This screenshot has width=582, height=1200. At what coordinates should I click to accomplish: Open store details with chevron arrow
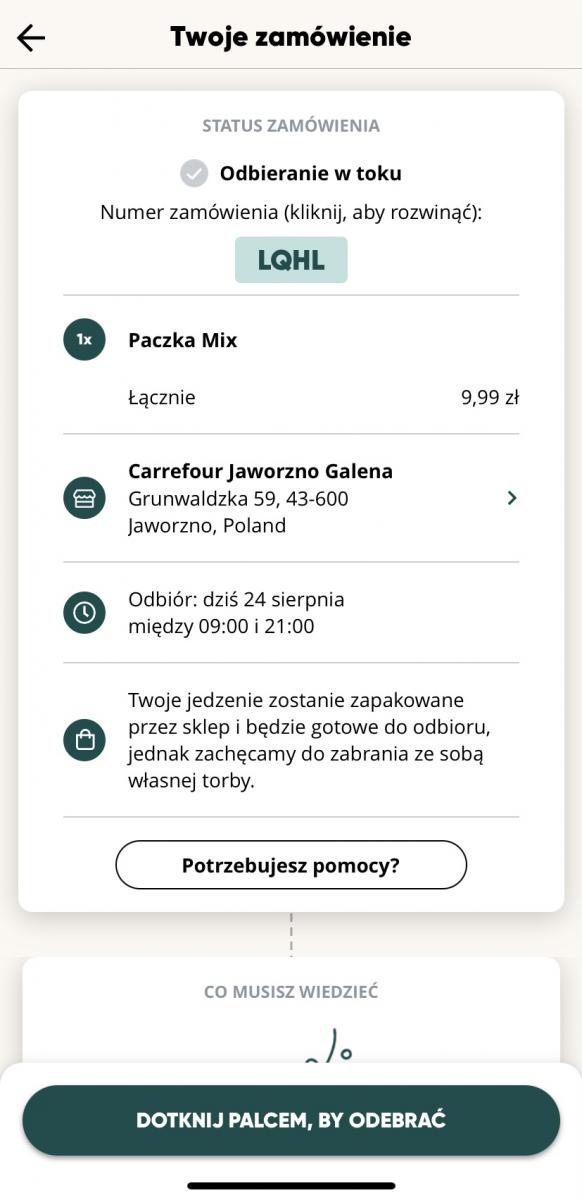pos(512,498)
